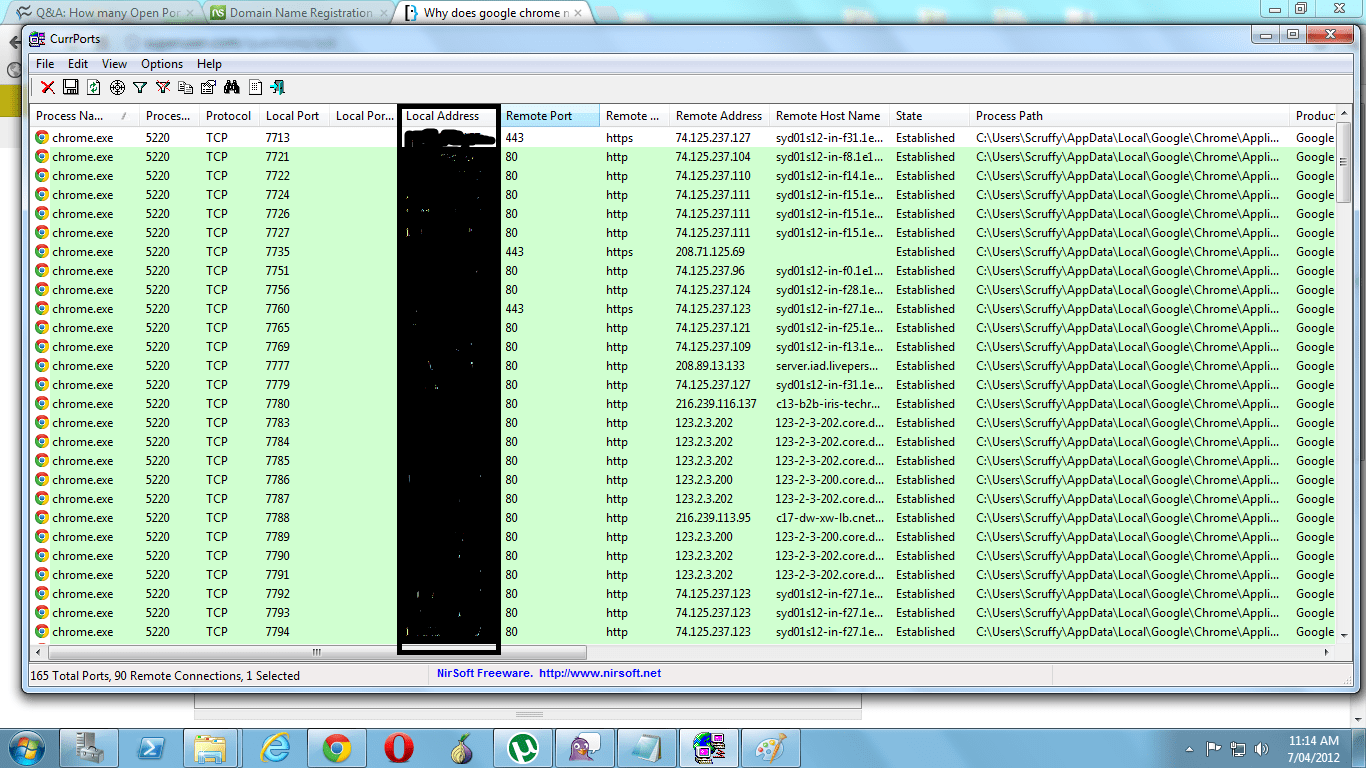Open uTorrent from the taskbar
The image size is (1366, 768).
click(524, 747)
